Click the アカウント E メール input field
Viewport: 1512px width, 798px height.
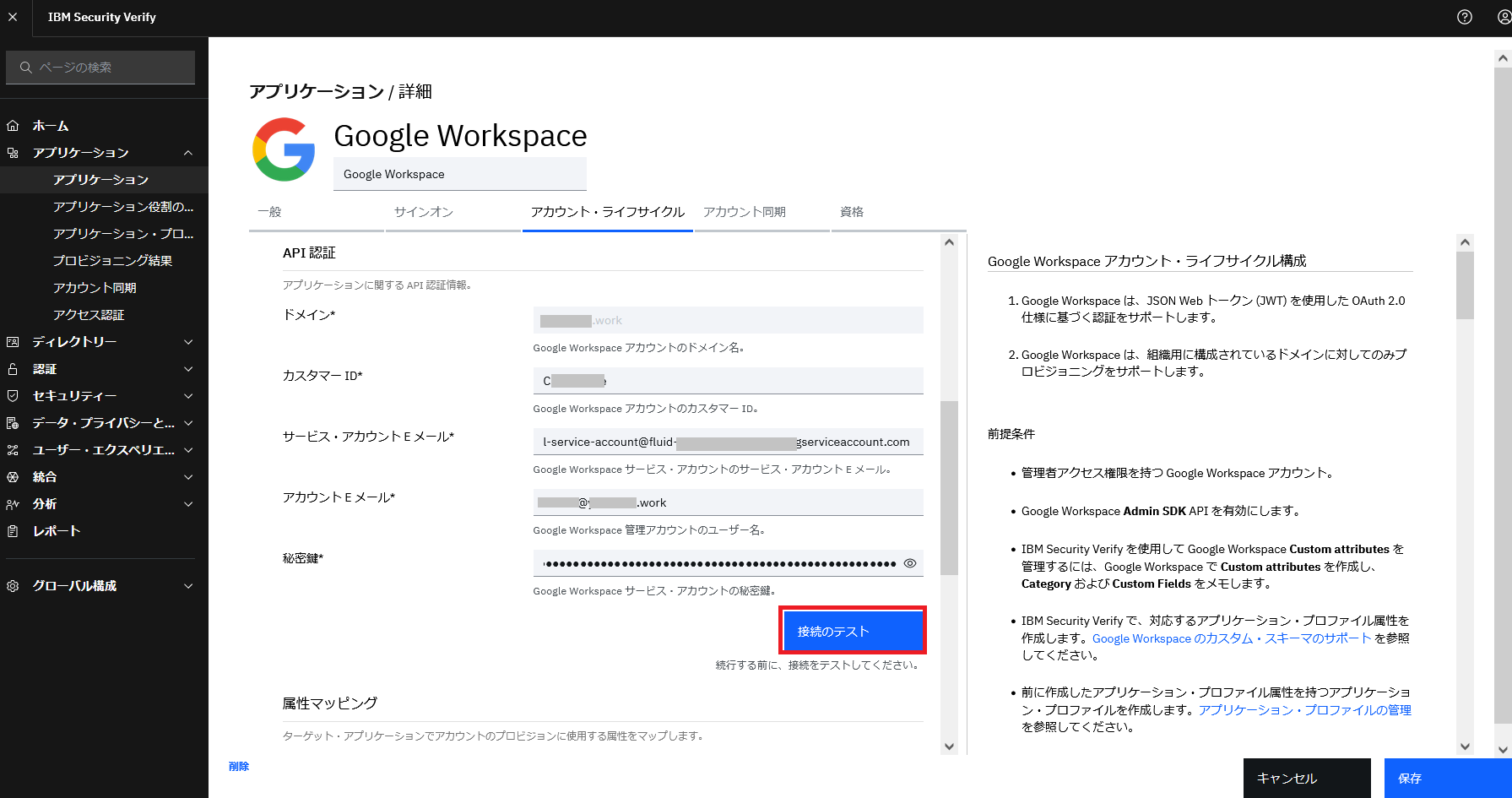[728, 502]
